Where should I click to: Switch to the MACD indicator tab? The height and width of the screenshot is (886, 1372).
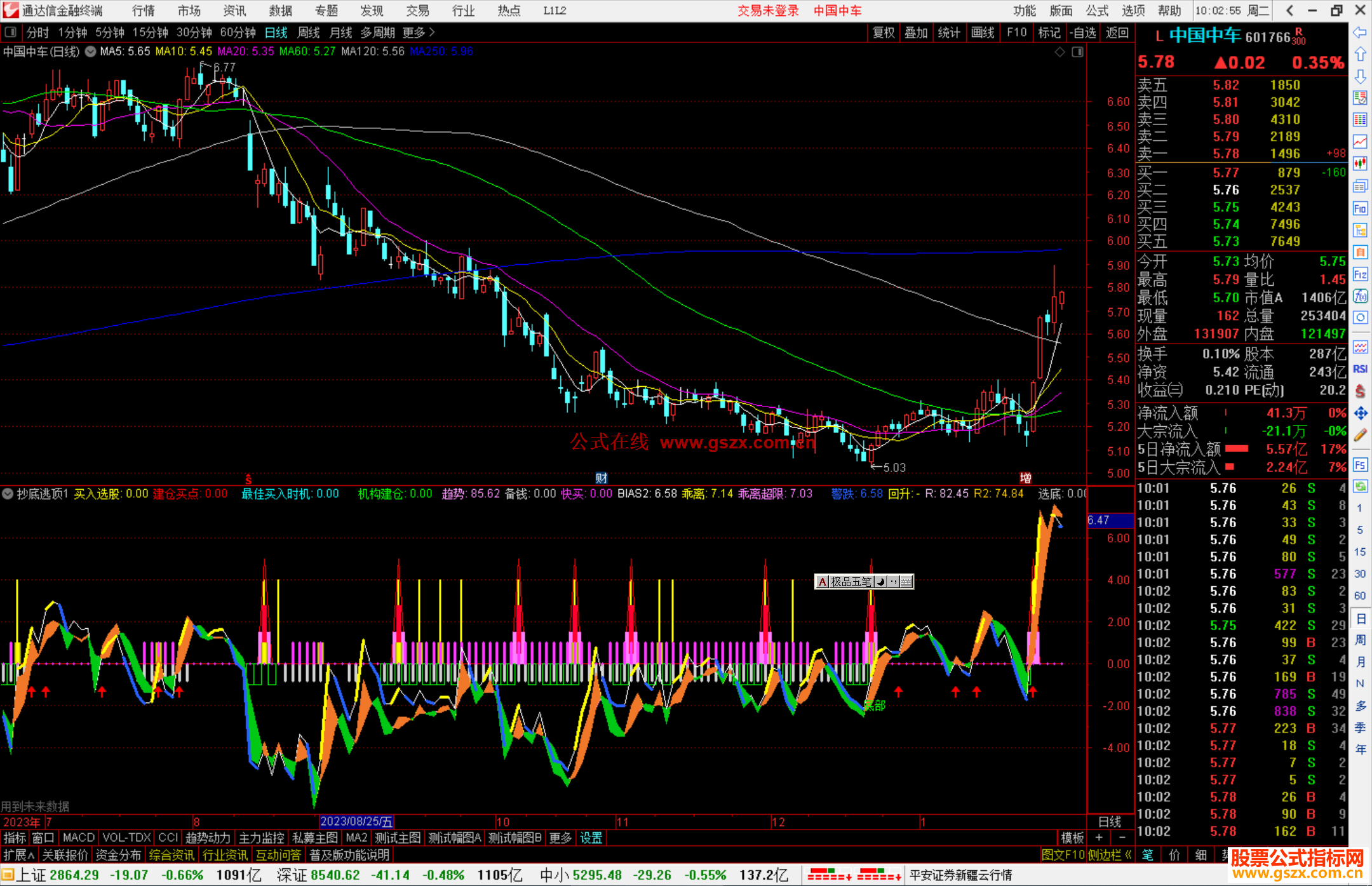point(78,838)
